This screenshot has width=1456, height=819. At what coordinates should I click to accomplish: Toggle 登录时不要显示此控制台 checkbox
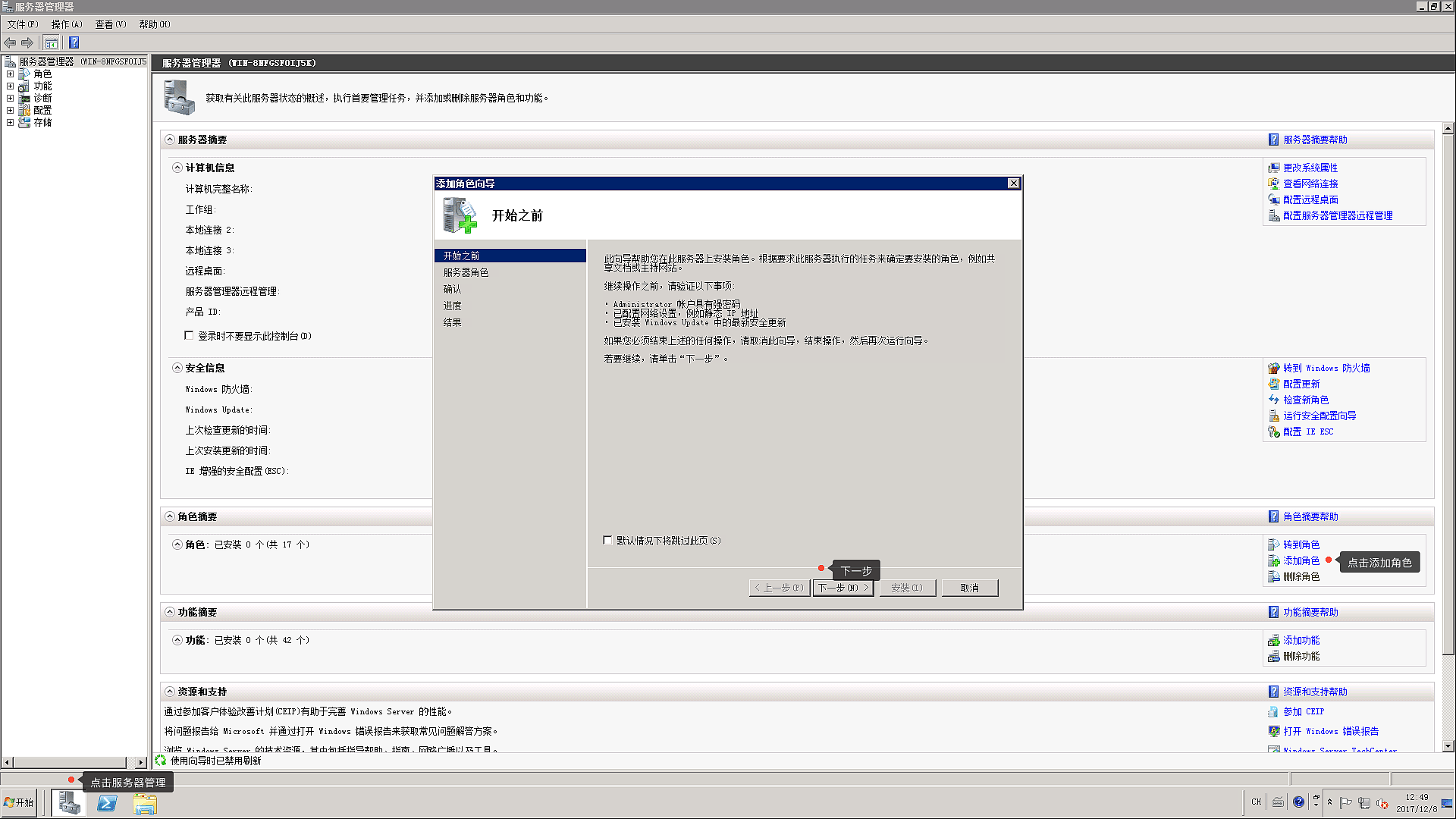pyautogui.click(x=189, y=335)
